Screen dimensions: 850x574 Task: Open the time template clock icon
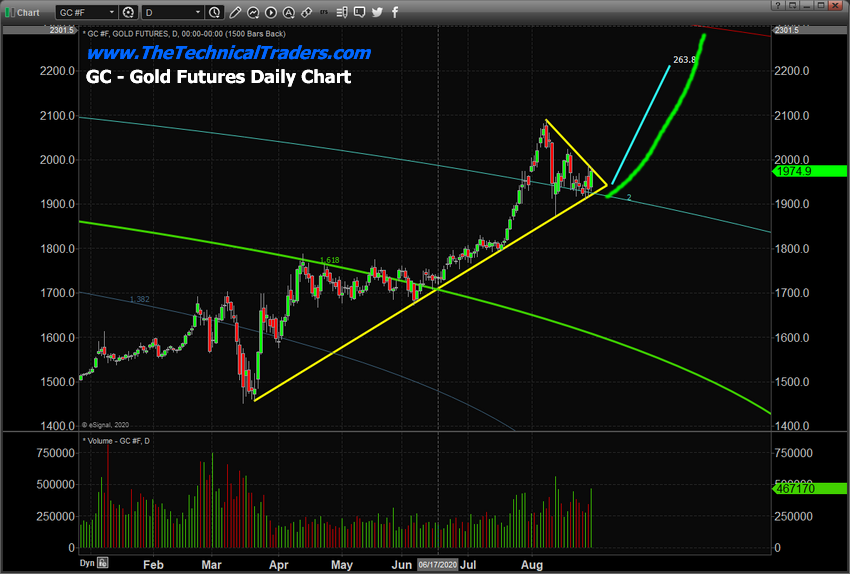[x=214, y=12]
